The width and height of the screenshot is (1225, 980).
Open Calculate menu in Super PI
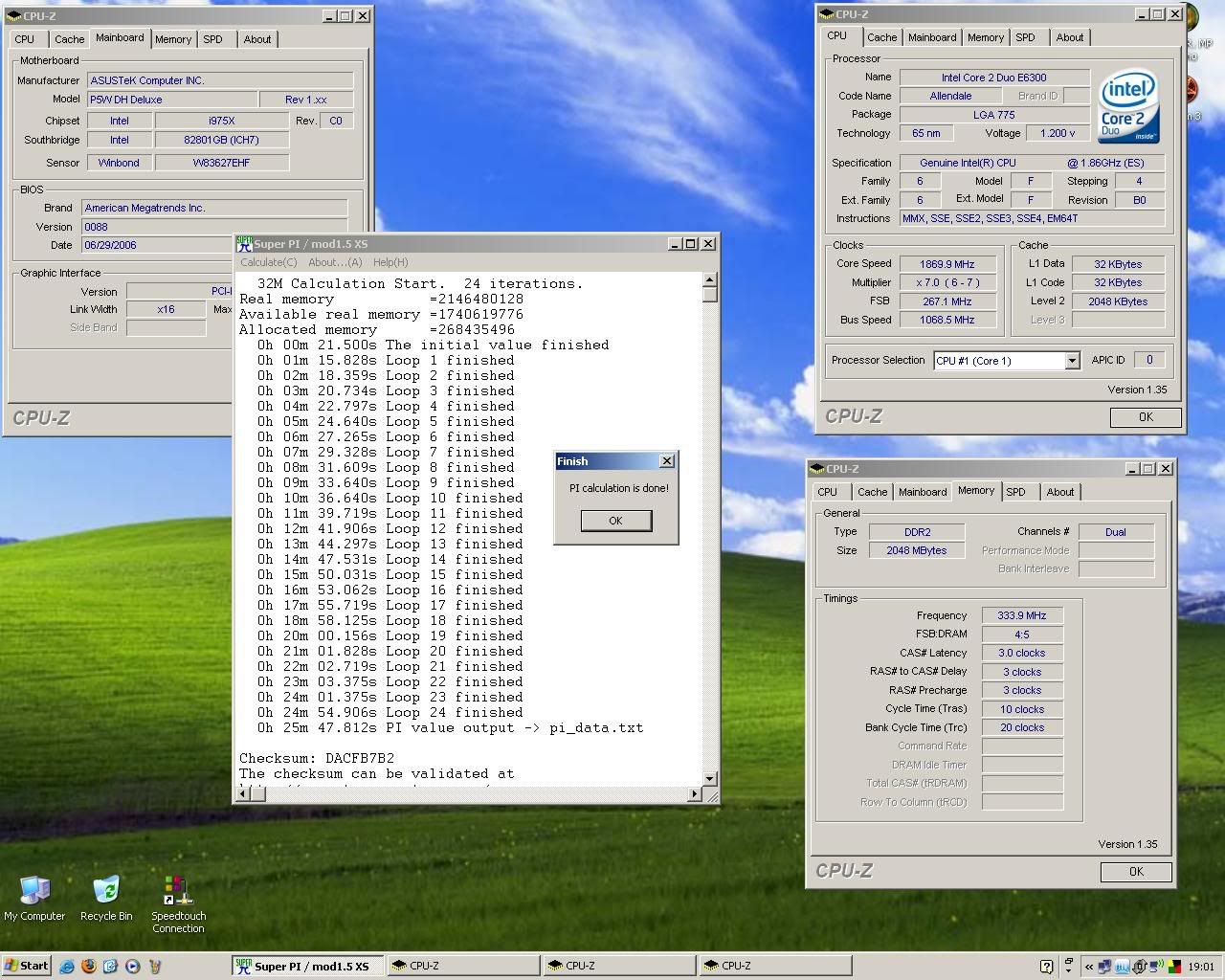(268, 262)
